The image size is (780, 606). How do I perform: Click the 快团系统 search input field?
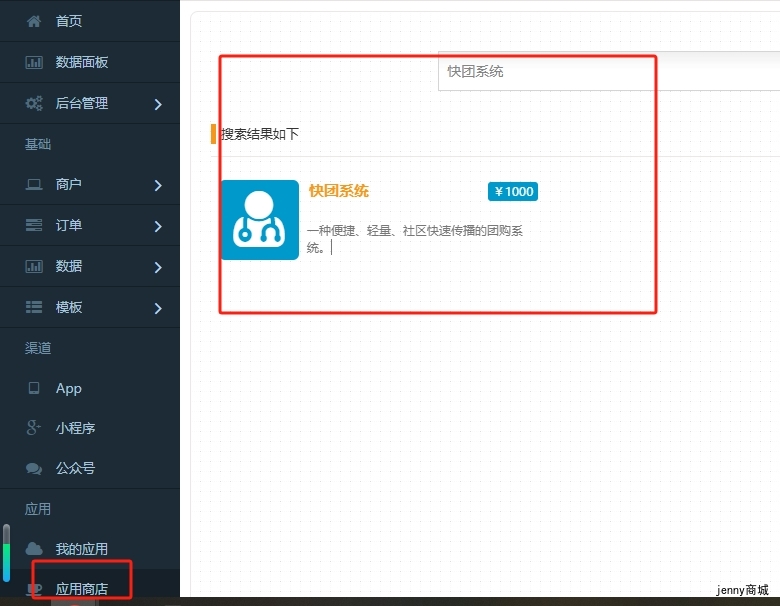[609, 71]
